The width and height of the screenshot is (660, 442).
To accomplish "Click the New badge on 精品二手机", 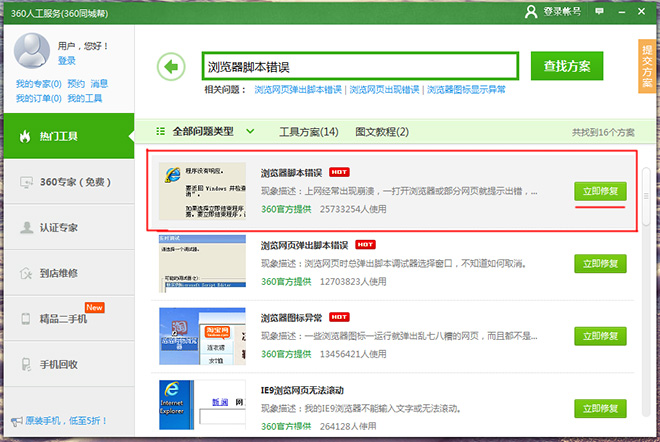I will (94, 307).
